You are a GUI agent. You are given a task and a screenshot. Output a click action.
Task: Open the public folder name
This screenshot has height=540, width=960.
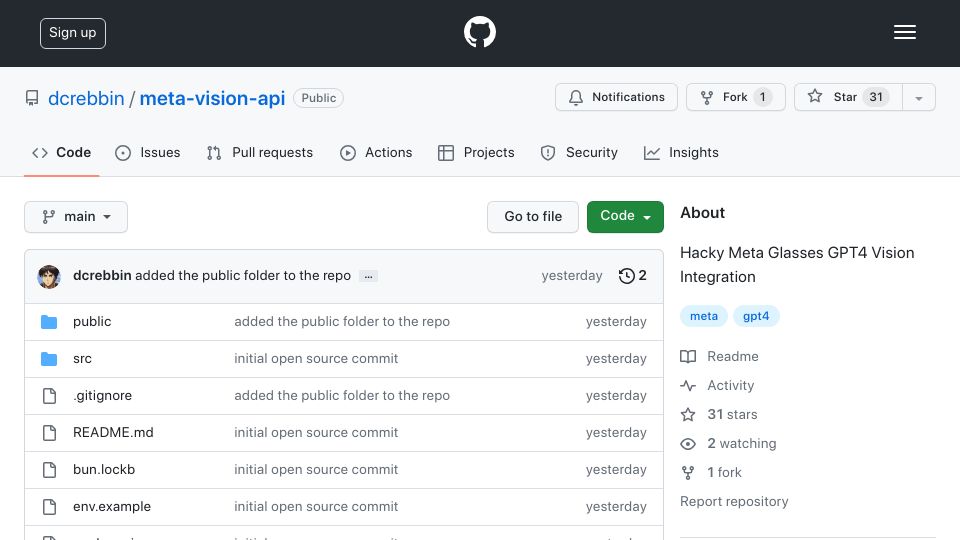pos(92,321)
